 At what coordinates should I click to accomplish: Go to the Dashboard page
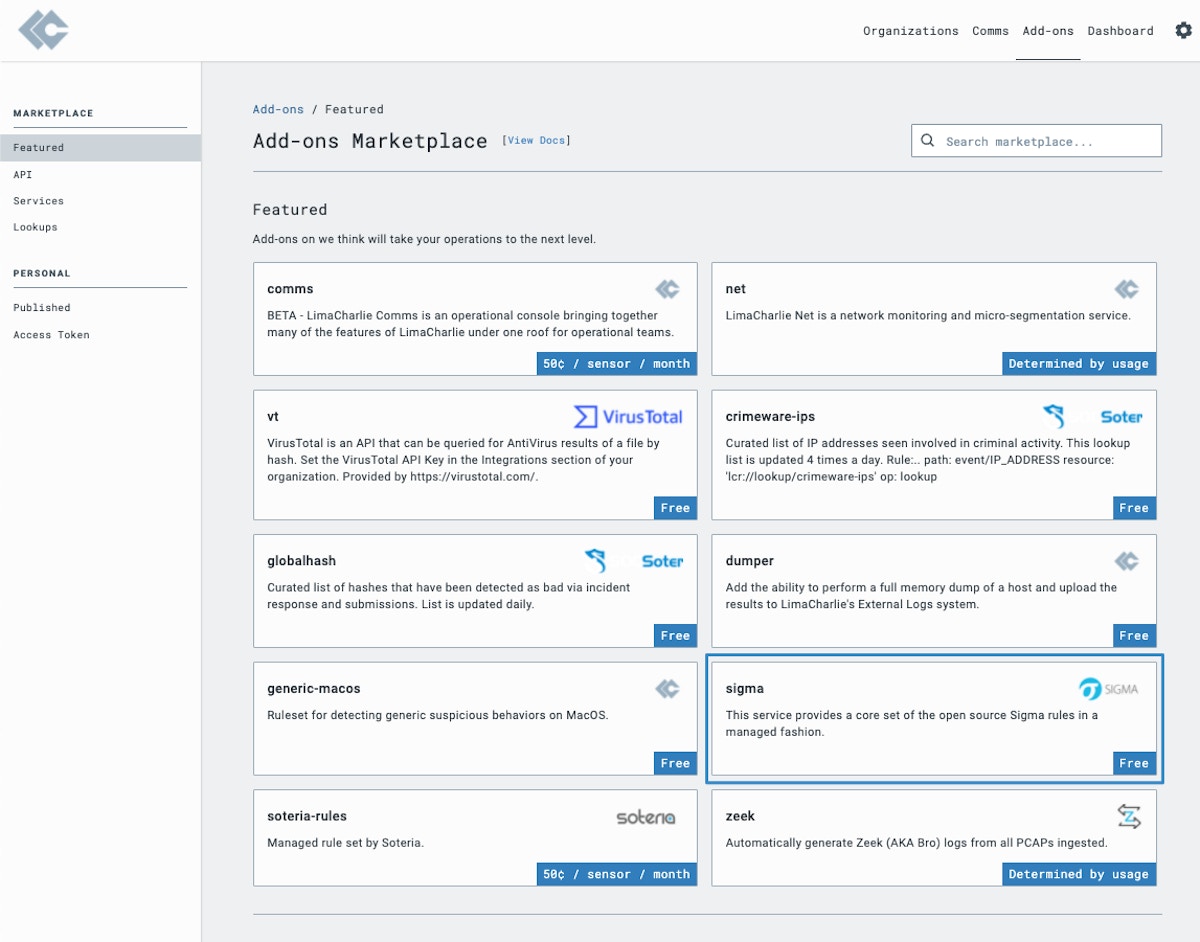[x=1120, y=31]
